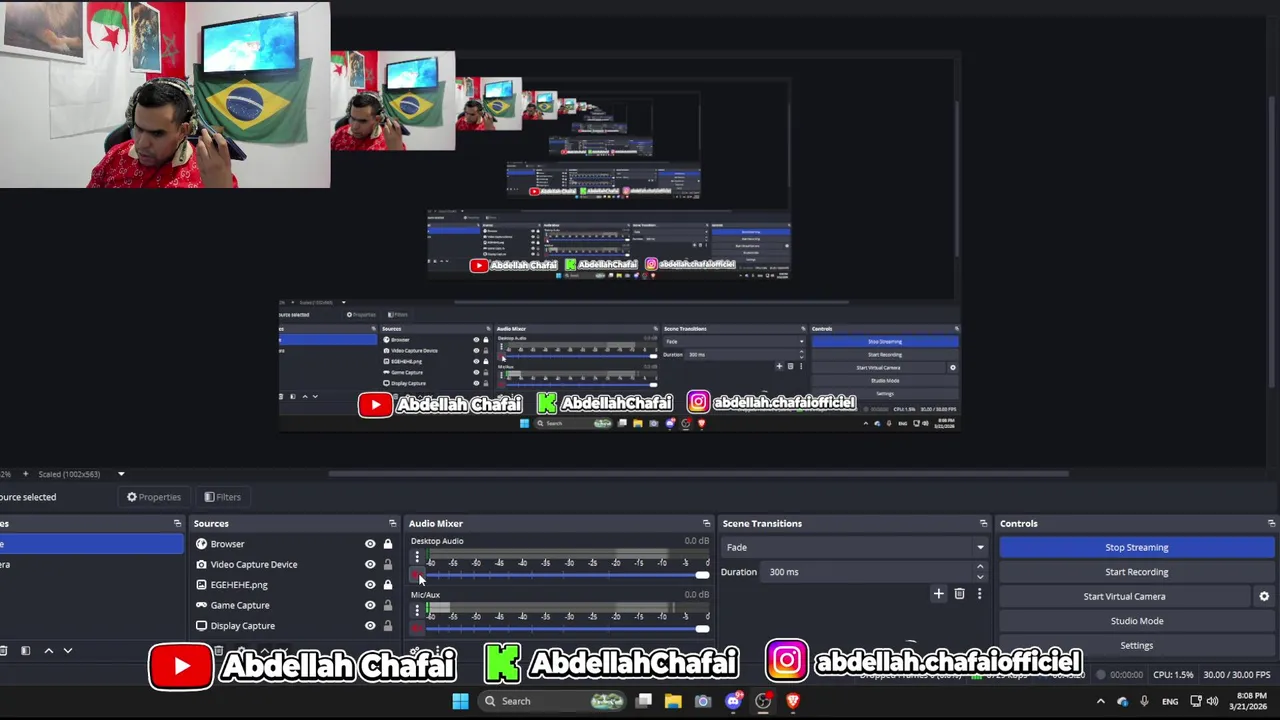Float the Controls dock panel

[x=1271, y=523]
